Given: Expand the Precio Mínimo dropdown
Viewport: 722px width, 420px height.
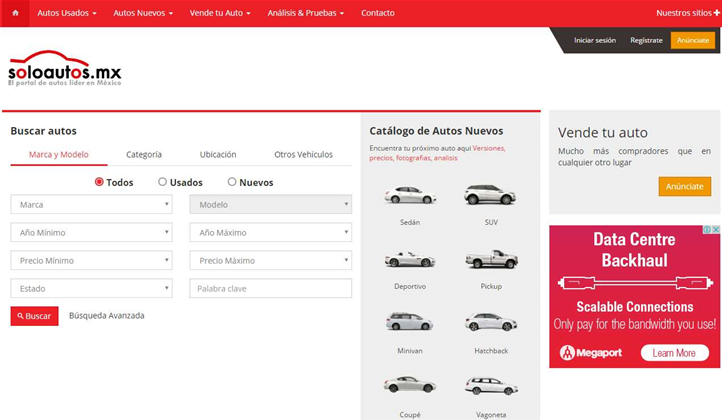Looking at the screenshot, I should (x=91, y=260).
